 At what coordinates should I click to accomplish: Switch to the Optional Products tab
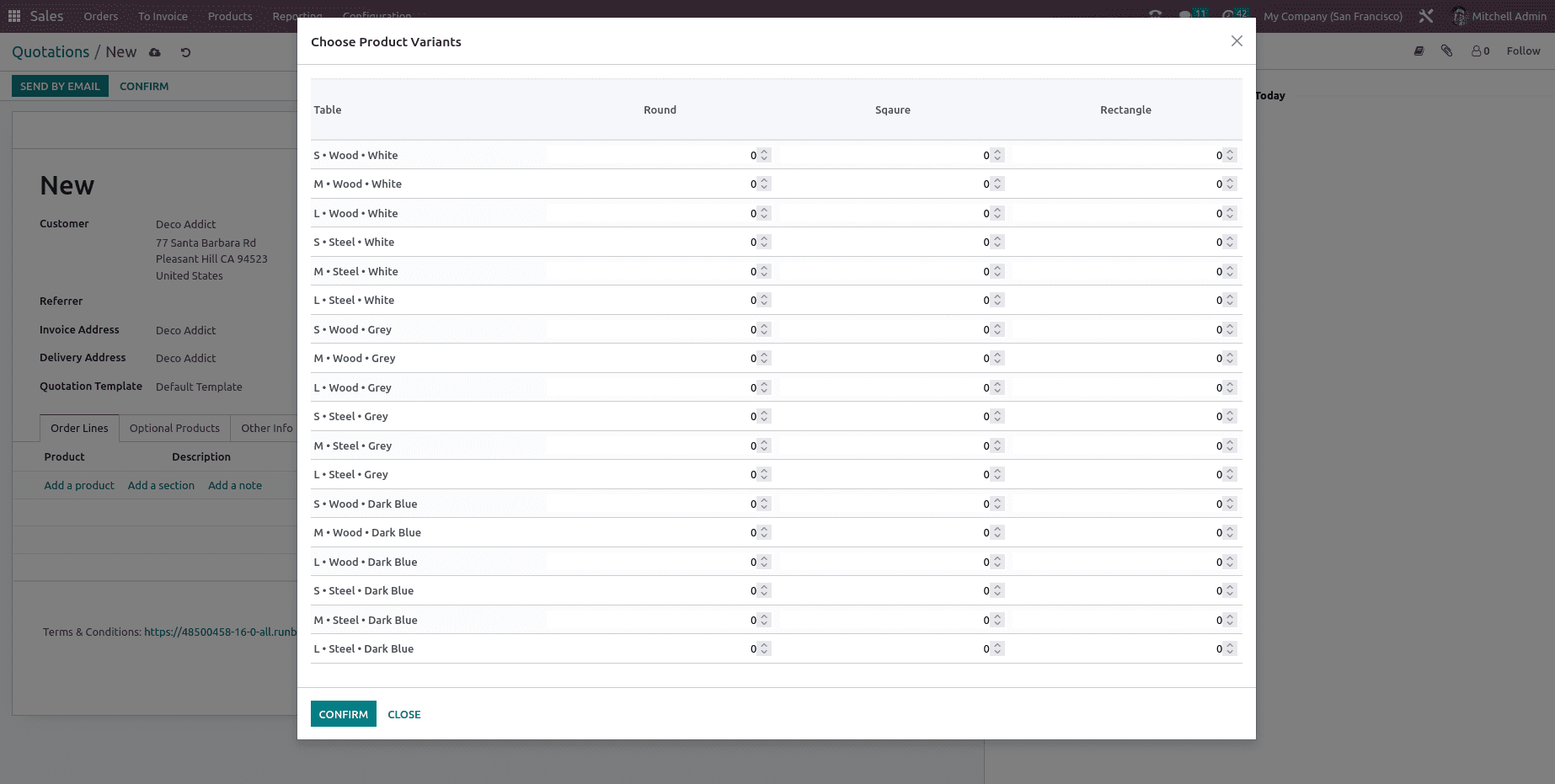tap(174, 428)
